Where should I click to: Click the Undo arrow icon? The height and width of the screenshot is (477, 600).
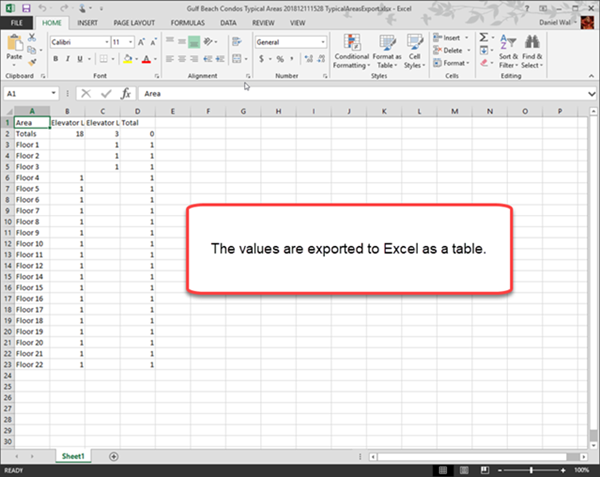coord(42,8)
